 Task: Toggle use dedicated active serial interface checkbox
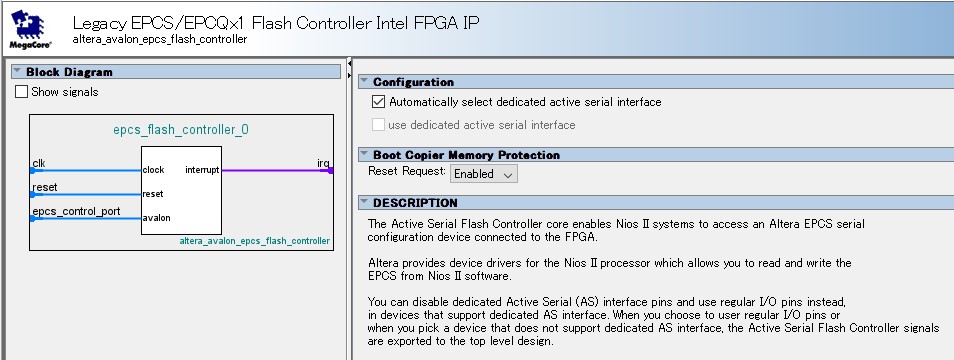click(378, 125)
